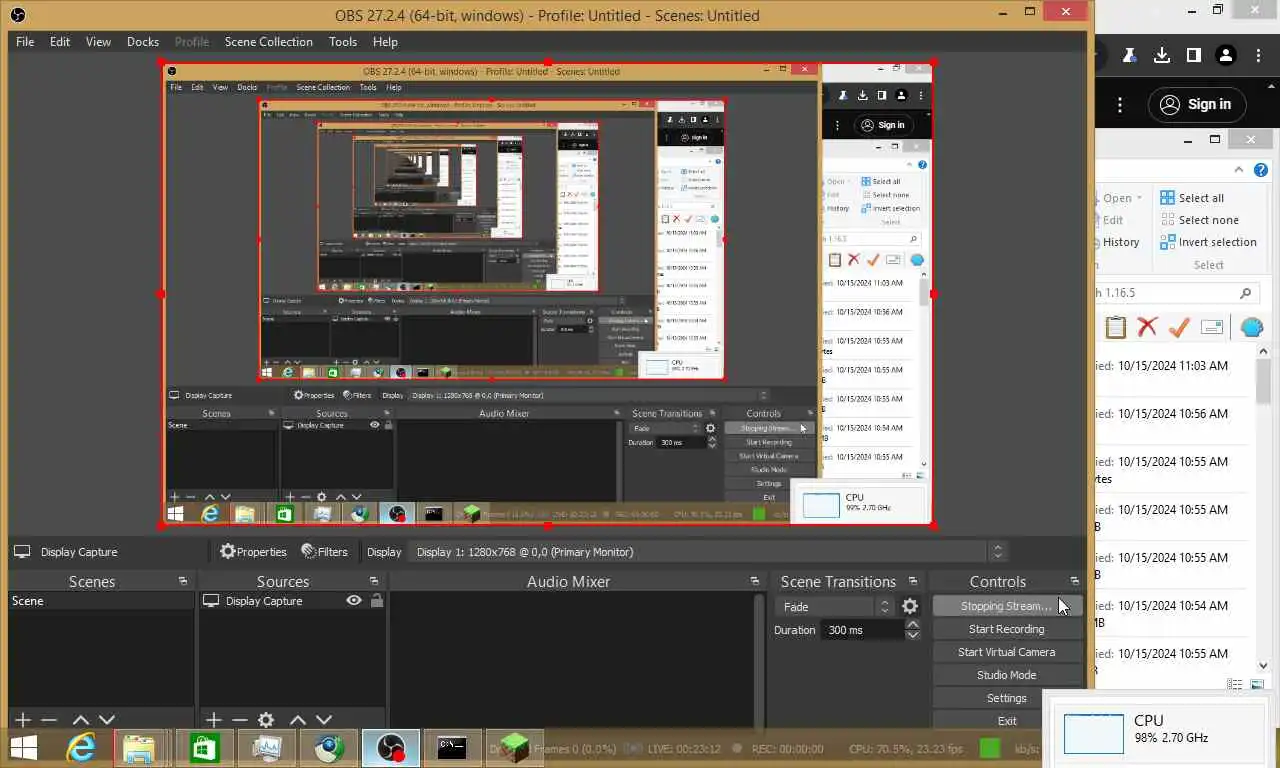1280x768 pixels.
Task: Click Invert selection in Explorer ribbon
Action: [1208, 242]
